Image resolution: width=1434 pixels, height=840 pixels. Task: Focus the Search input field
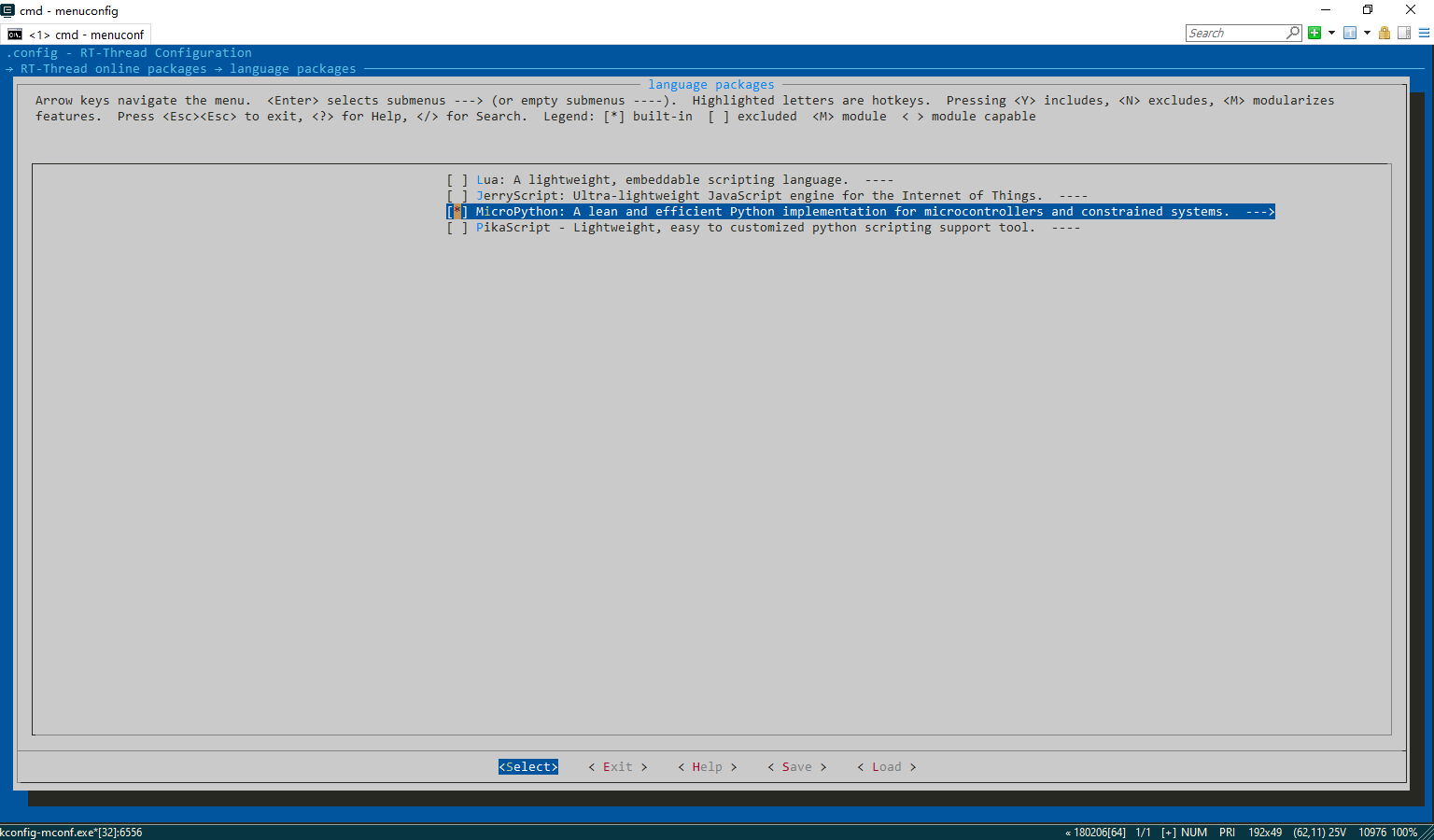pyautogui.click(x=1235, y=33)
